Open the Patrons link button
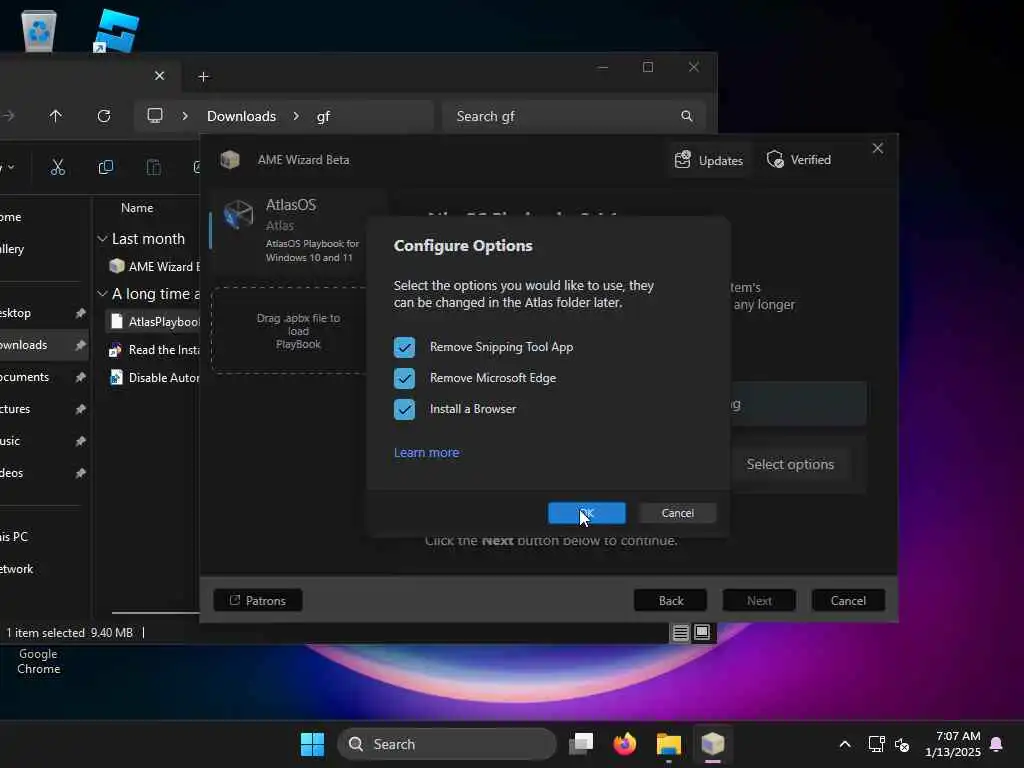The width and height of the screenshot is (1024, 768). [258, 600]
